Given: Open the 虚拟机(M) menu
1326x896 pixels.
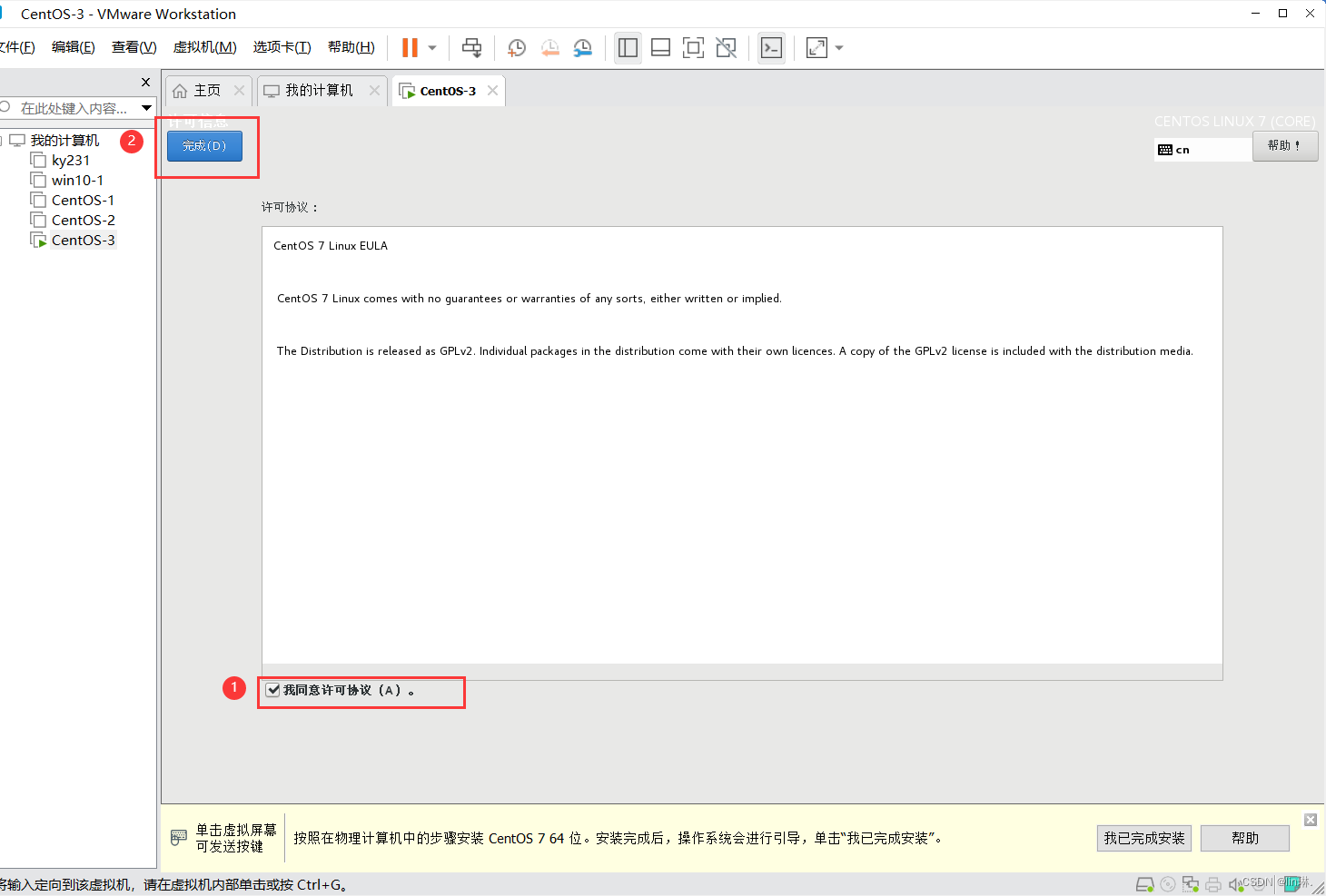Looking at the screenshot, I should pos(205,47).
